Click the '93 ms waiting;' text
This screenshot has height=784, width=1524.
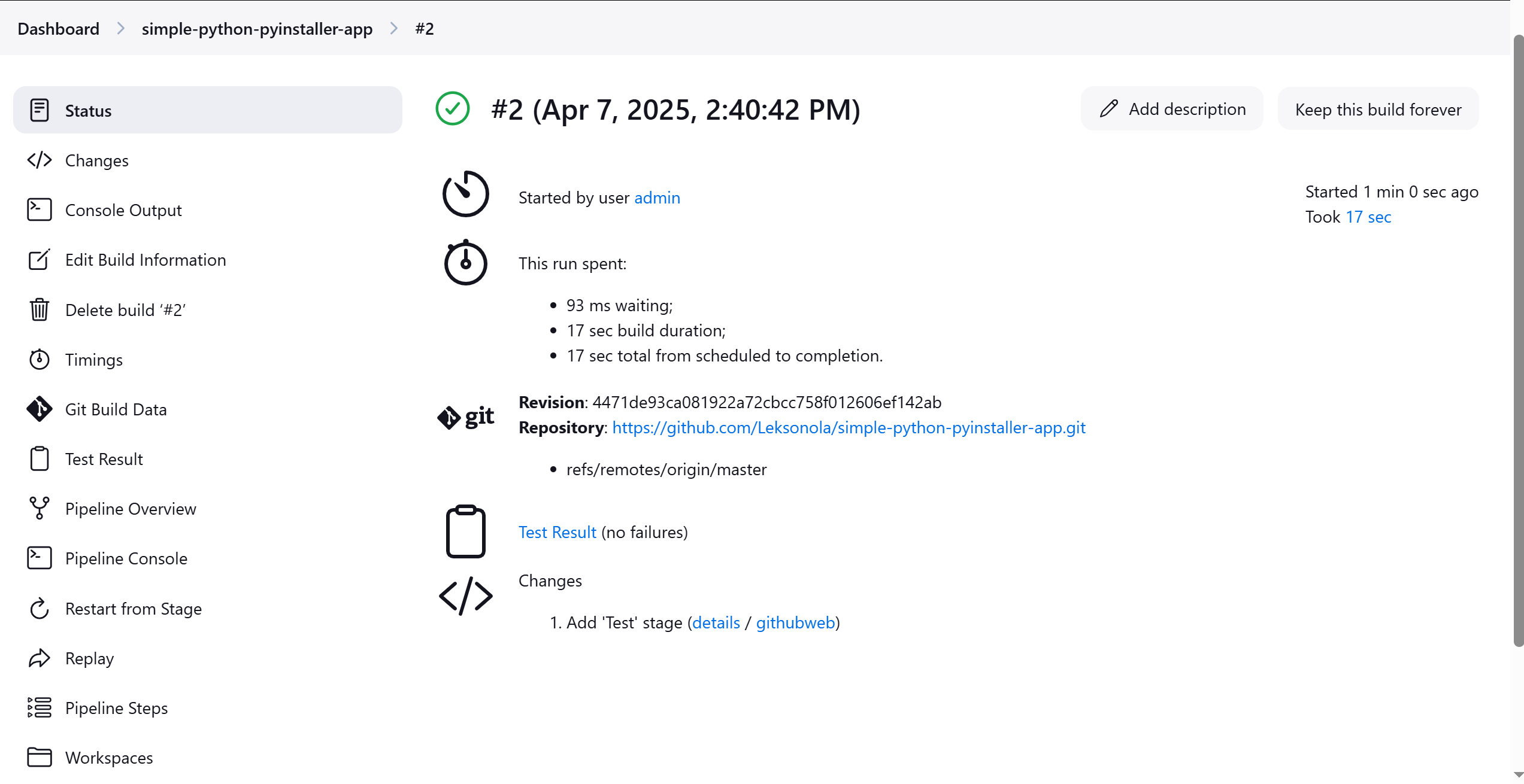coord(620,305)
